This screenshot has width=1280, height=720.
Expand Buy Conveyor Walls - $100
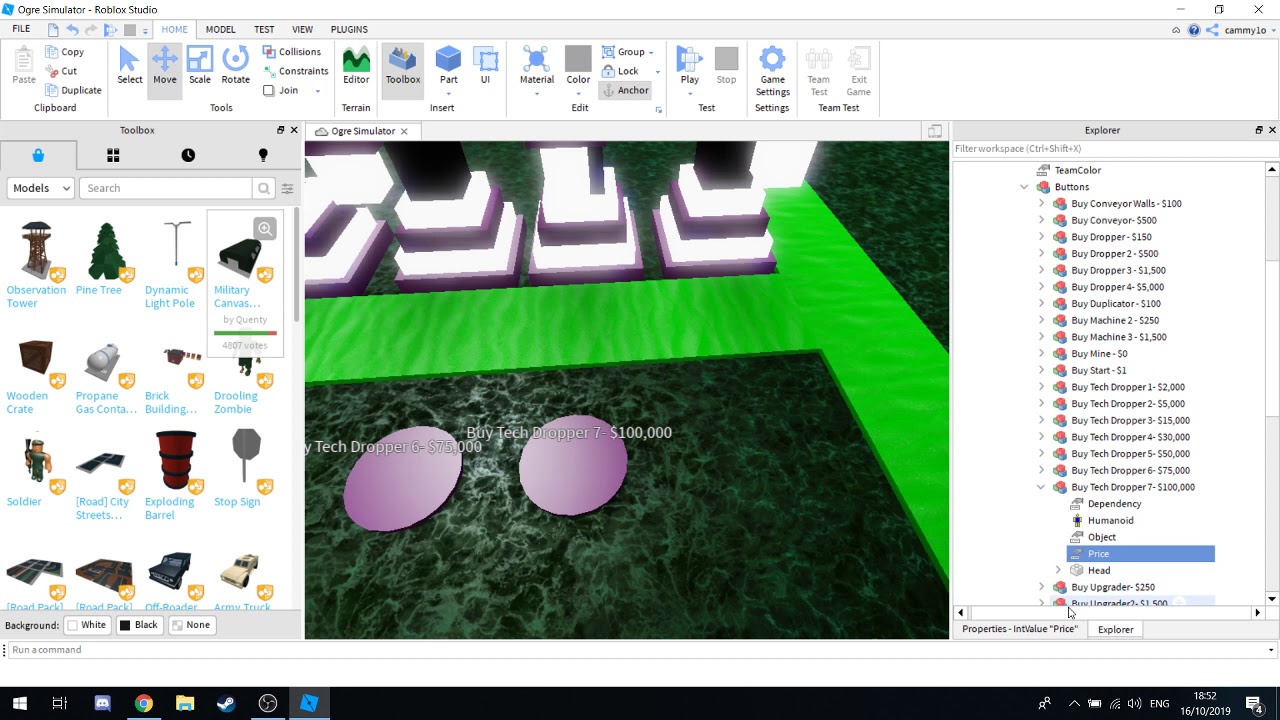[1041, 204]
